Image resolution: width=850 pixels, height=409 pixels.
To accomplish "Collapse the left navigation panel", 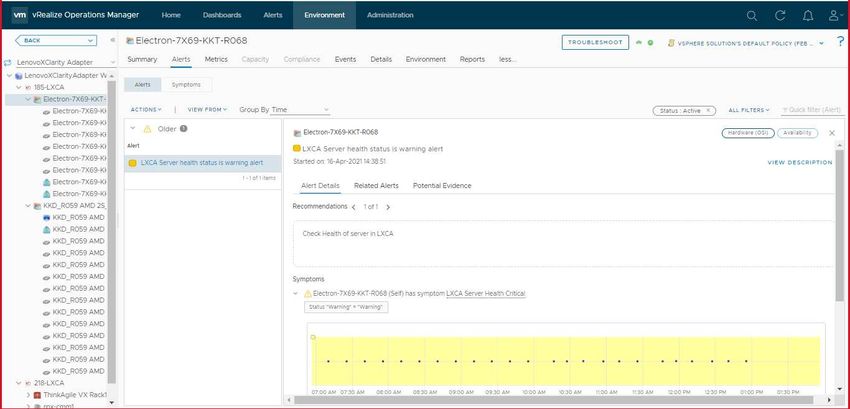I will coord(112,40).
